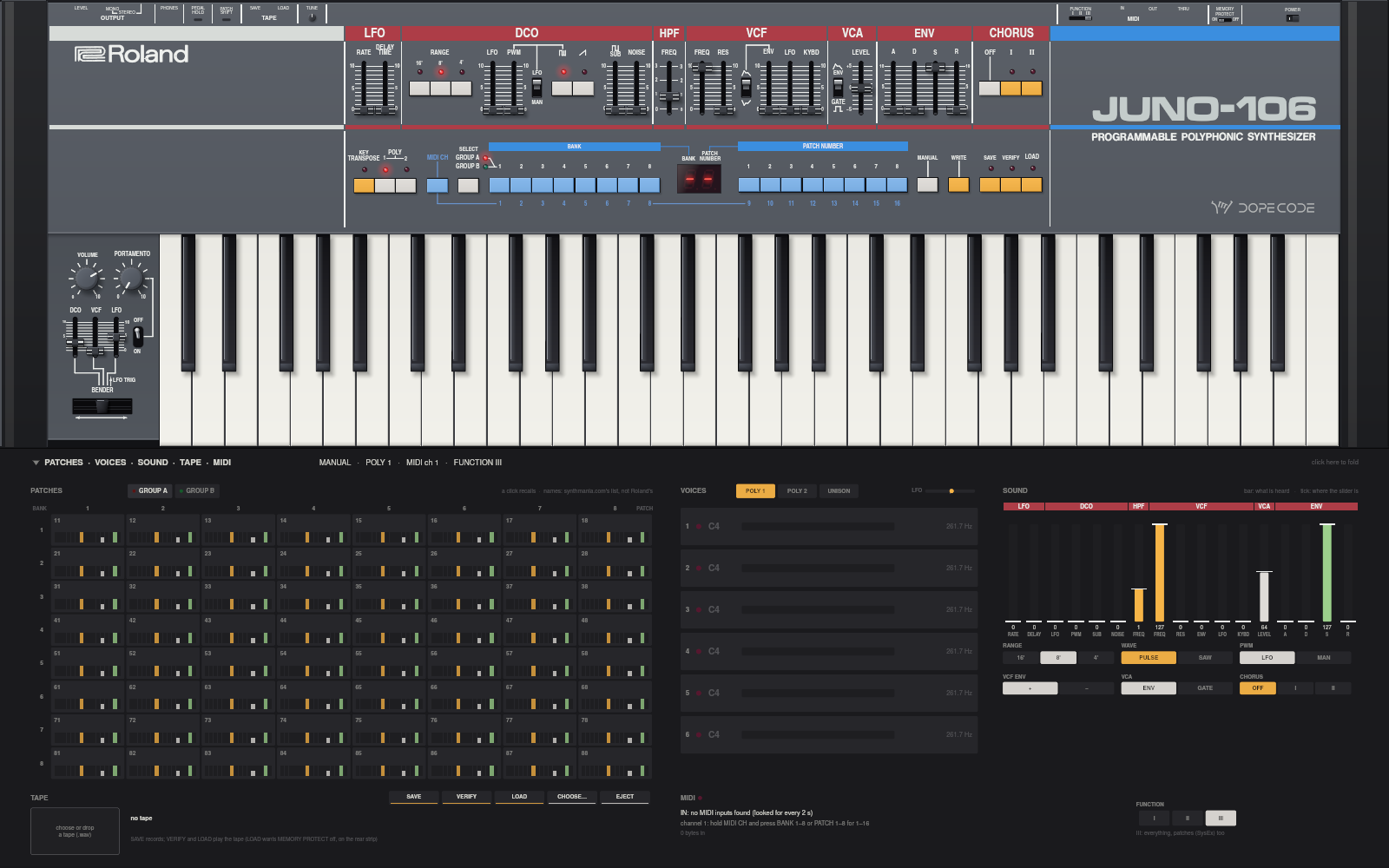Screen dimensions: 1389x868
Task: Click the tape LOAD button
Action: (x=519, y=797)
